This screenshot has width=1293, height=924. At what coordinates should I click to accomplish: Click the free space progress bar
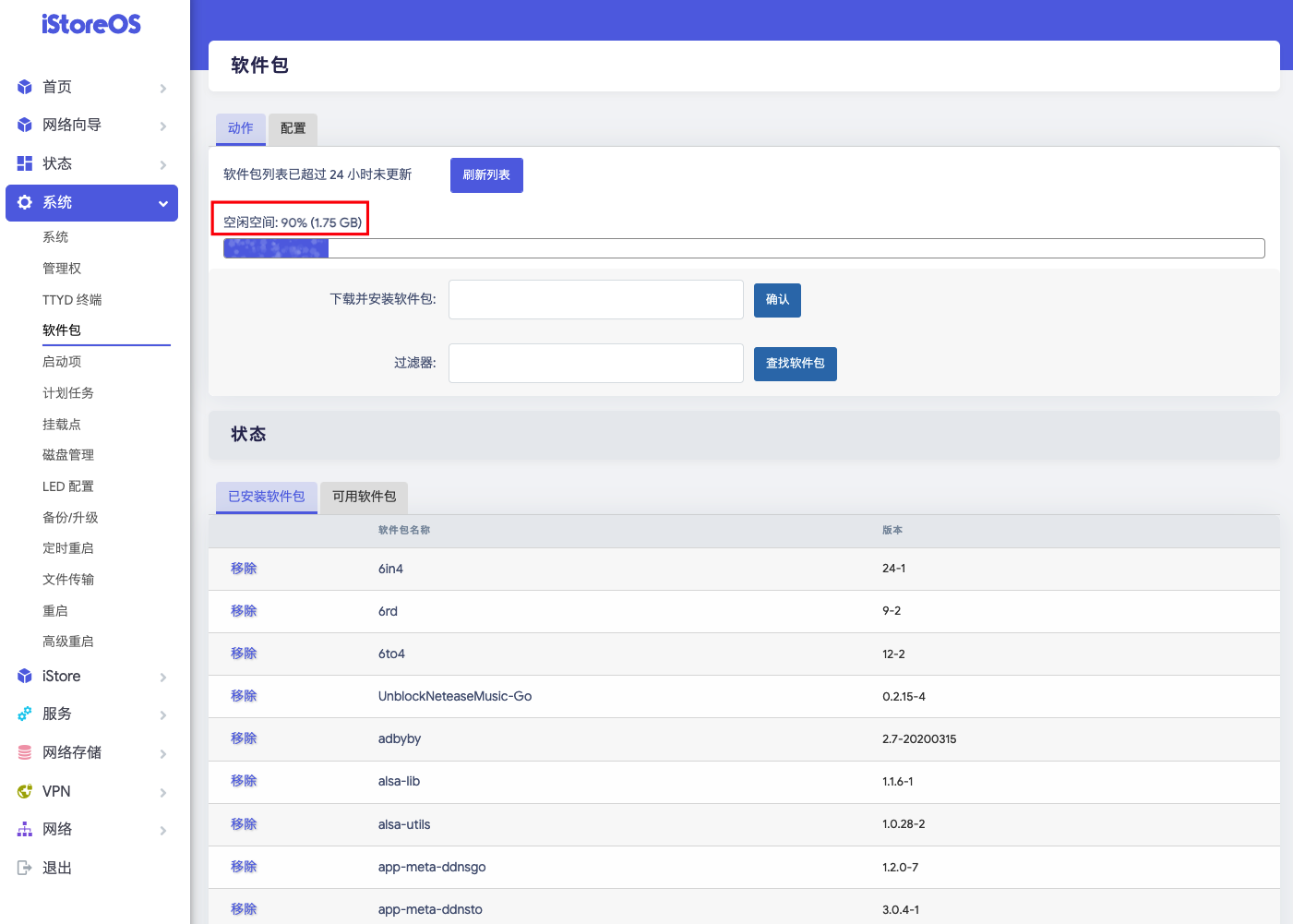744,247
